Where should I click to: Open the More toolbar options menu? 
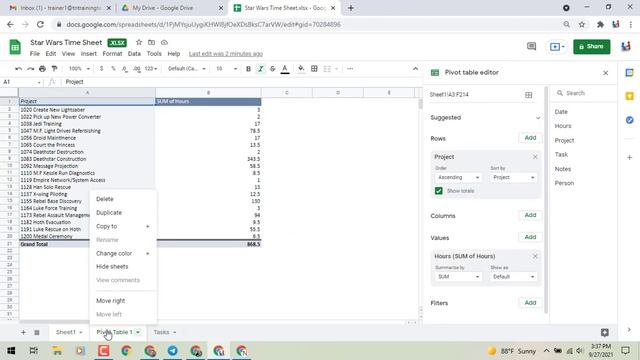pyautogui.click(x=350, y=69)
